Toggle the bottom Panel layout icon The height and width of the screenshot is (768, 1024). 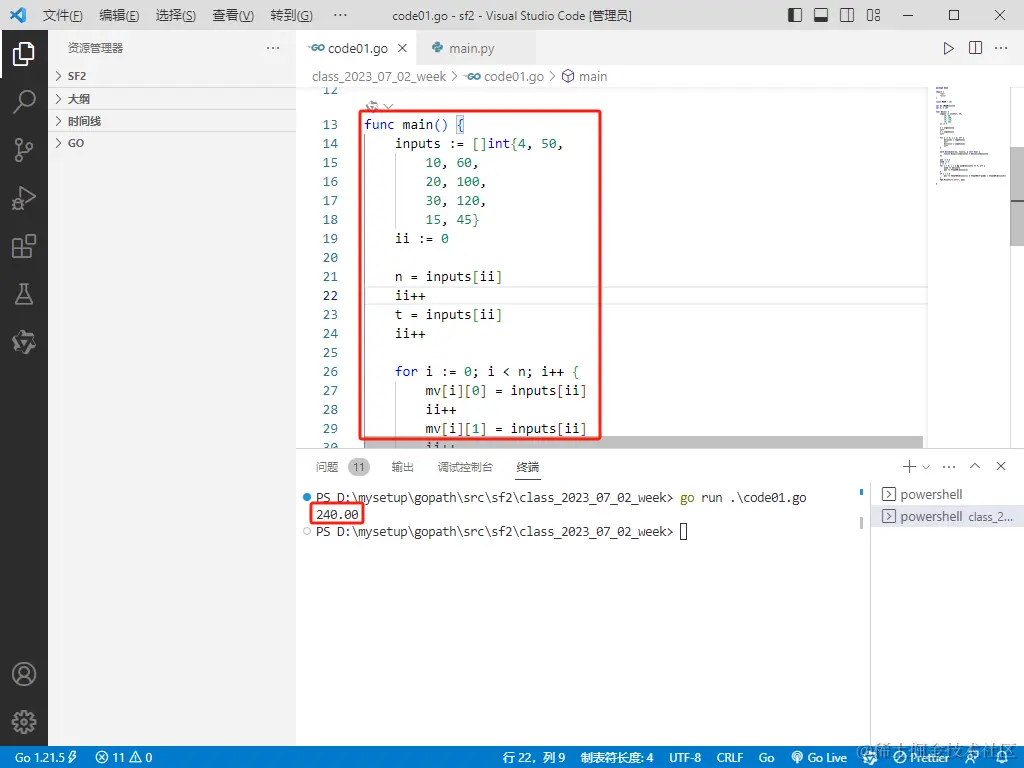(x=821, y=15)
